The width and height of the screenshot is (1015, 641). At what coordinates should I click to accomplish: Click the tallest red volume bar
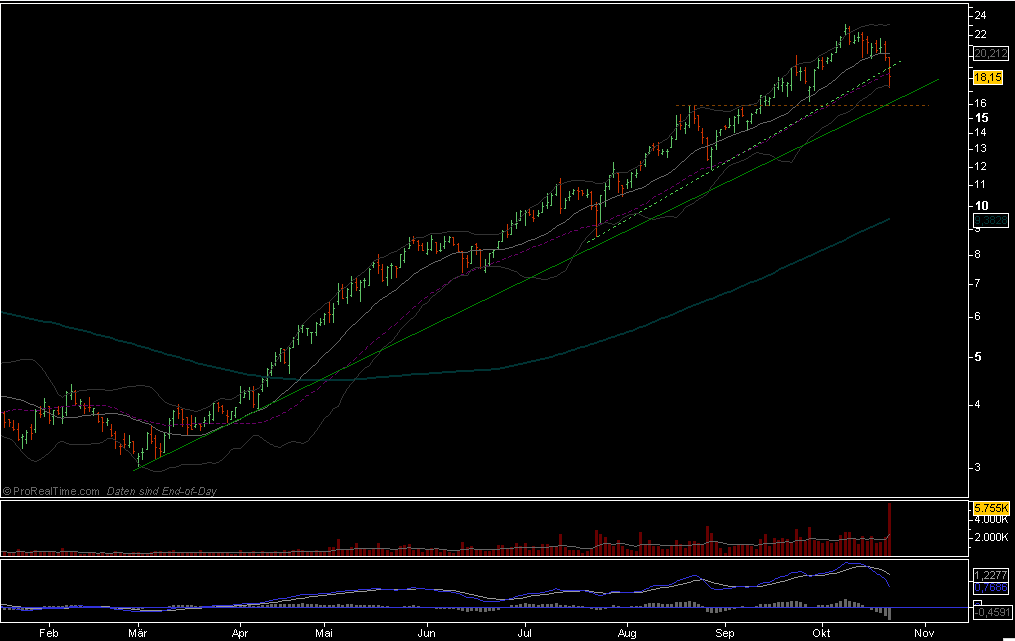[x=888, y=528]
